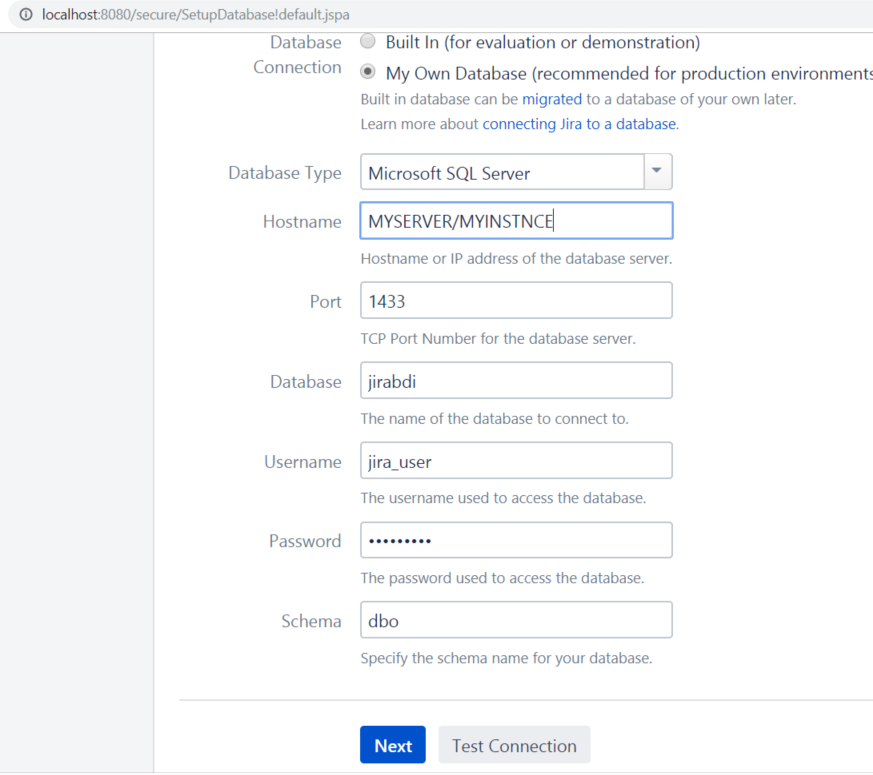Click the Microsoft SQL Server combo box
Image resolution: width=873 pixels, height=775 pixels.
(516, 172)
